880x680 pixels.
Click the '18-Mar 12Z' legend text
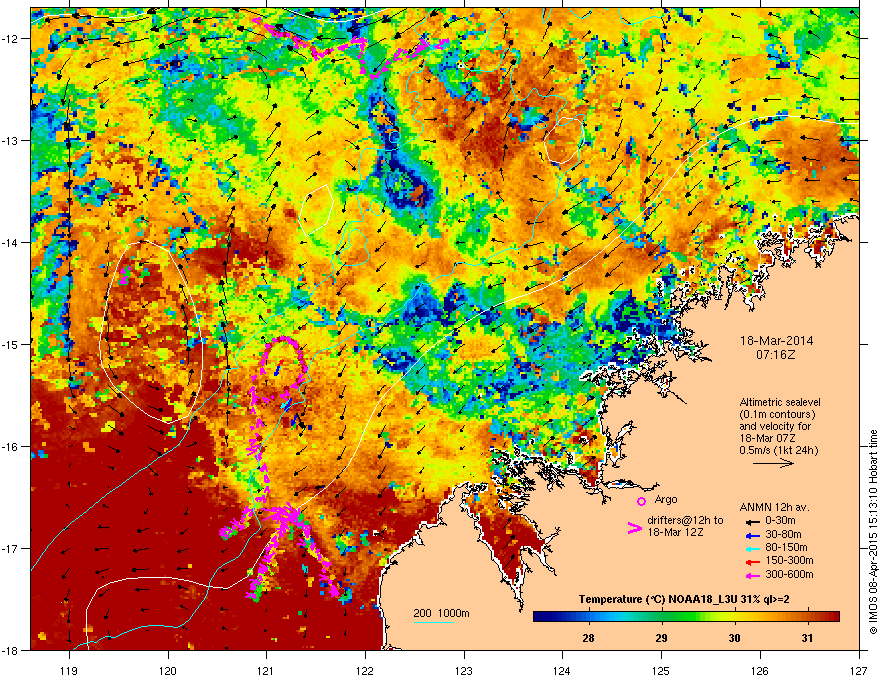[675, 532]
